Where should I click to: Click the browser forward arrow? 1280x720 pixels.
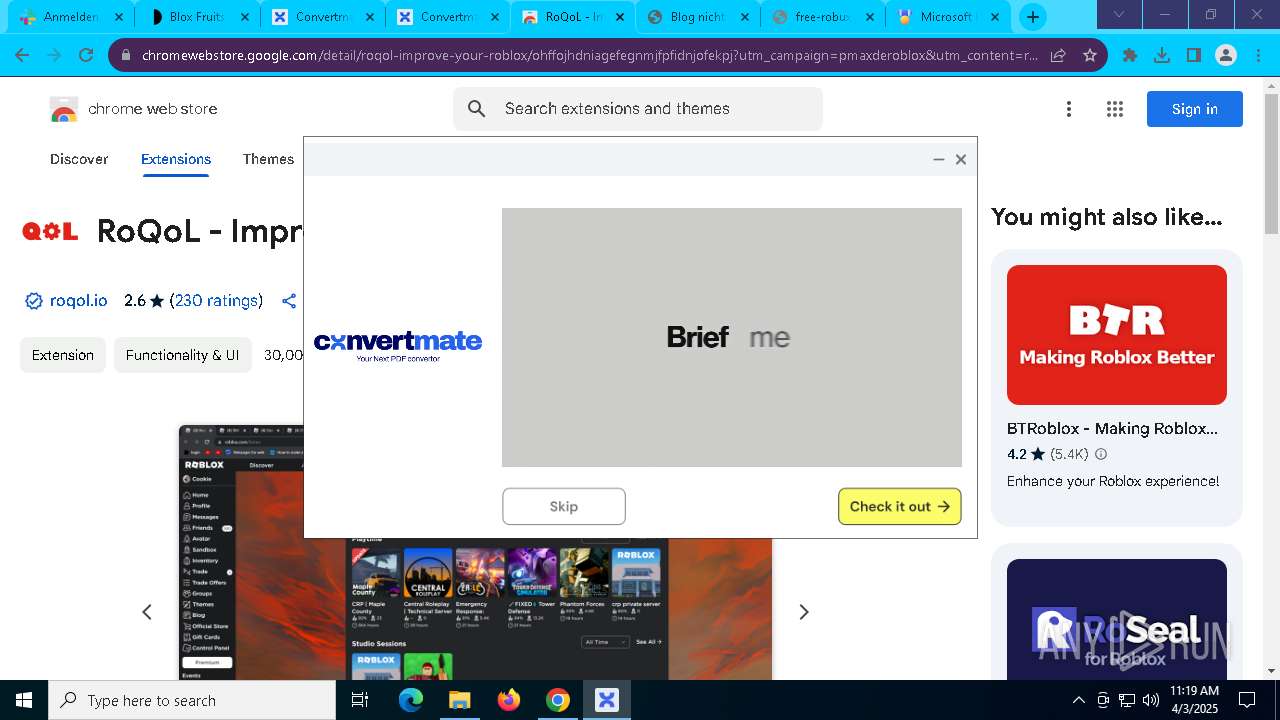pos(54,55)
